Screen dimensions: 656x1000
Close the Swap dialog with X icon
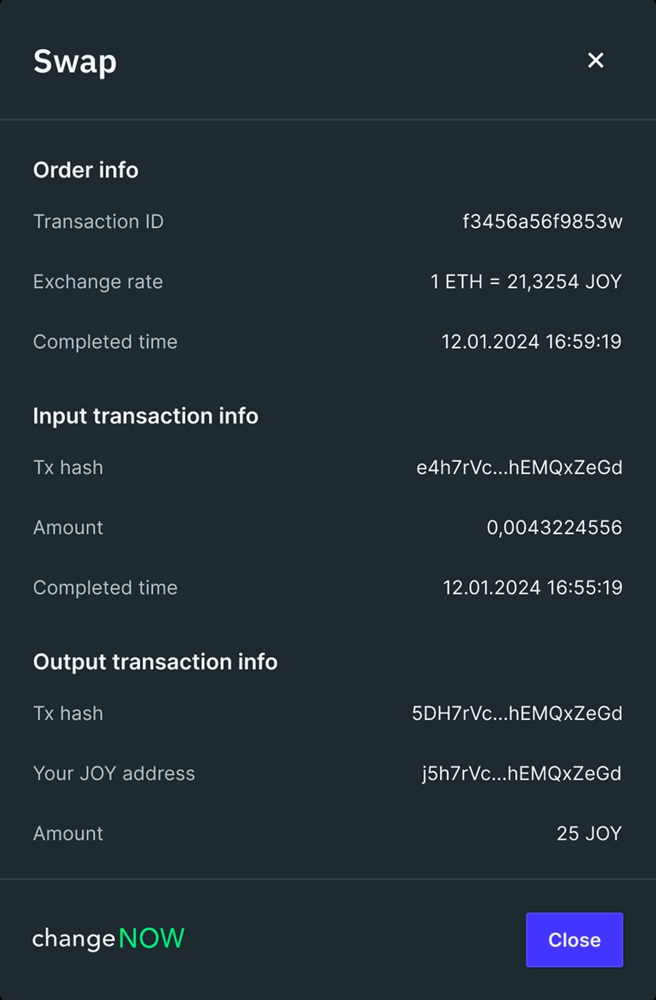tap(596, 61)
